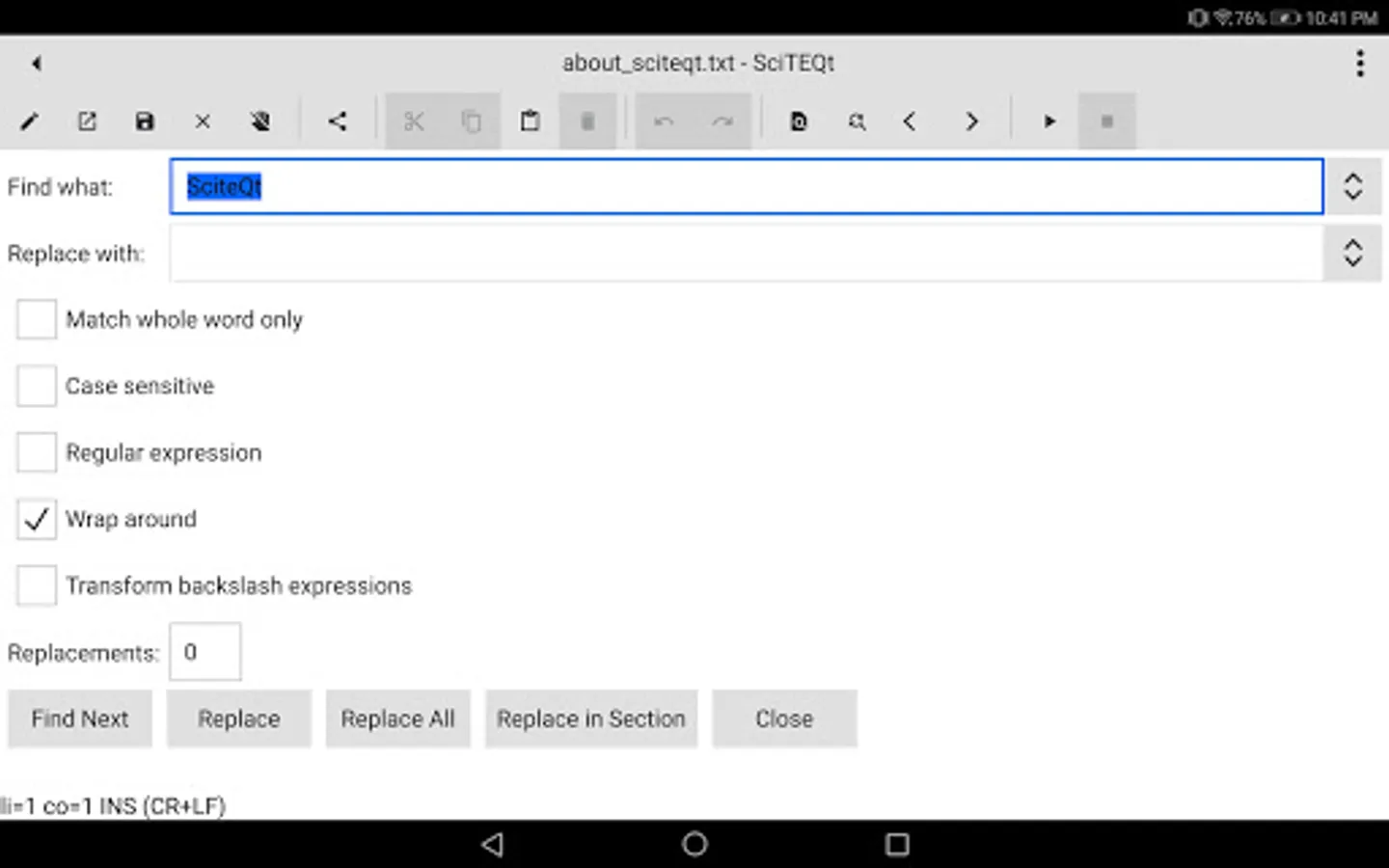Image resolution: width=1389 pixels, height=868 pixels.
Task: Click the Find Next button
Action: 80,719
